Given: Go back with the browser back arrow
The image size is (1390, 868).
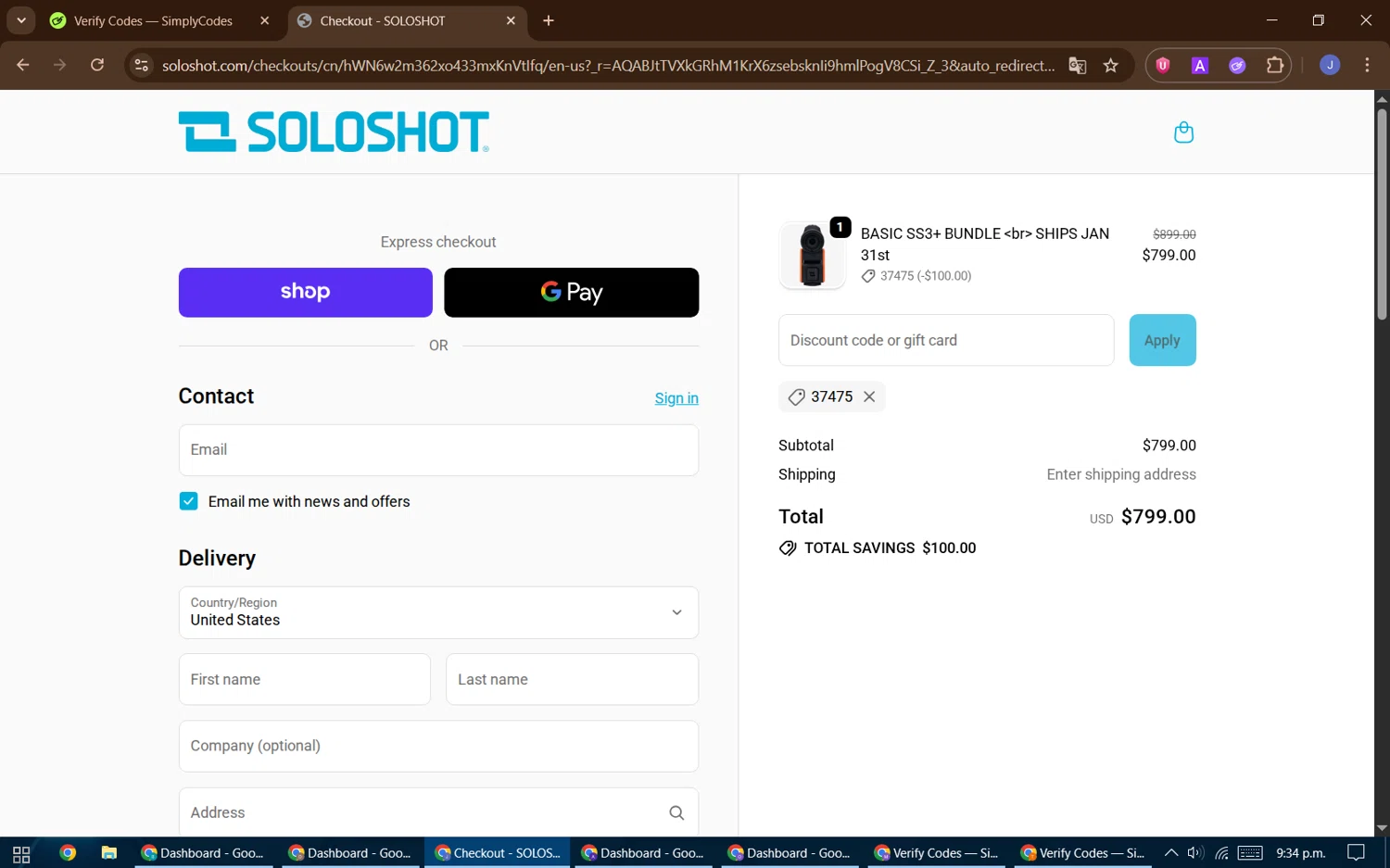Looking at the screenshot, I should click(23, 65).
